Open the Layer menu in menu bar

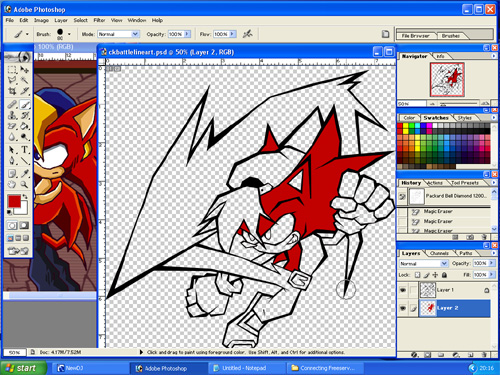[x=61, y=20]
